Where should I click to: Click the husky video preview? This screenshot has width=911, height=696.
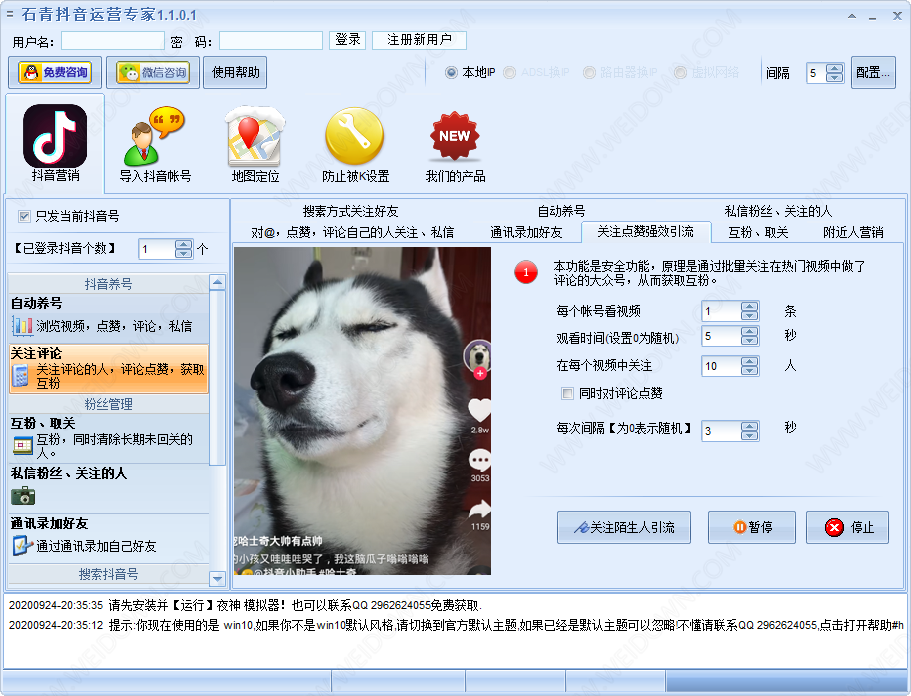click(x=363, y=411)
